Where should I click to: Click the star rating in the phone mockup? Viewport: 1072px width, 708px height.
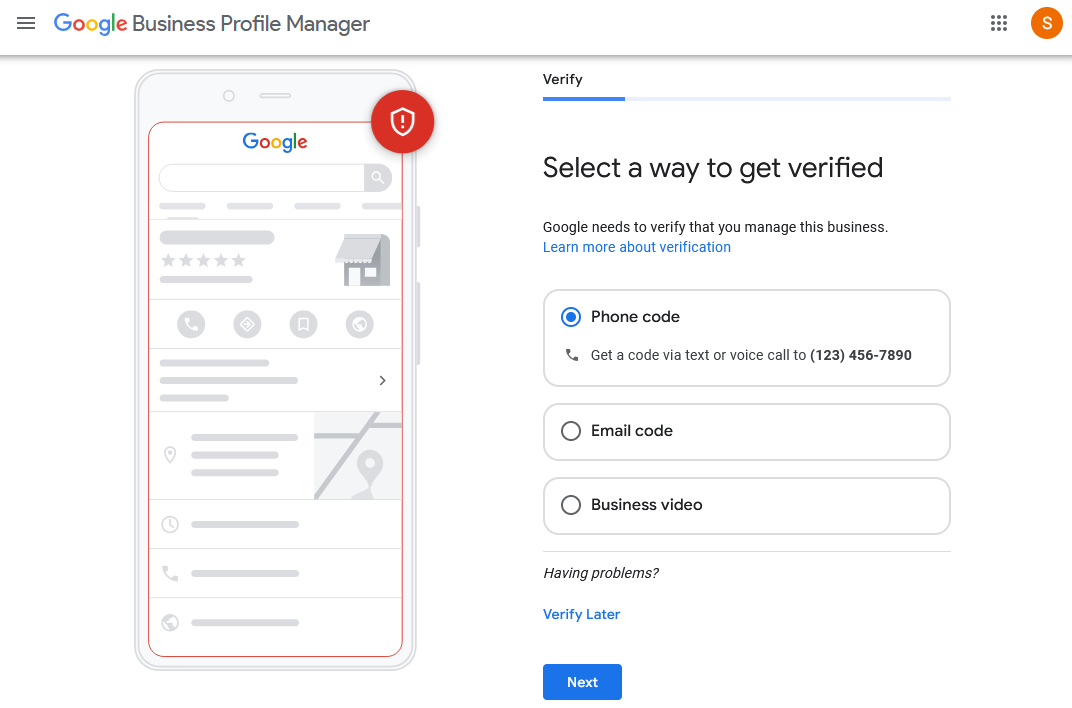tap(203, 260)
